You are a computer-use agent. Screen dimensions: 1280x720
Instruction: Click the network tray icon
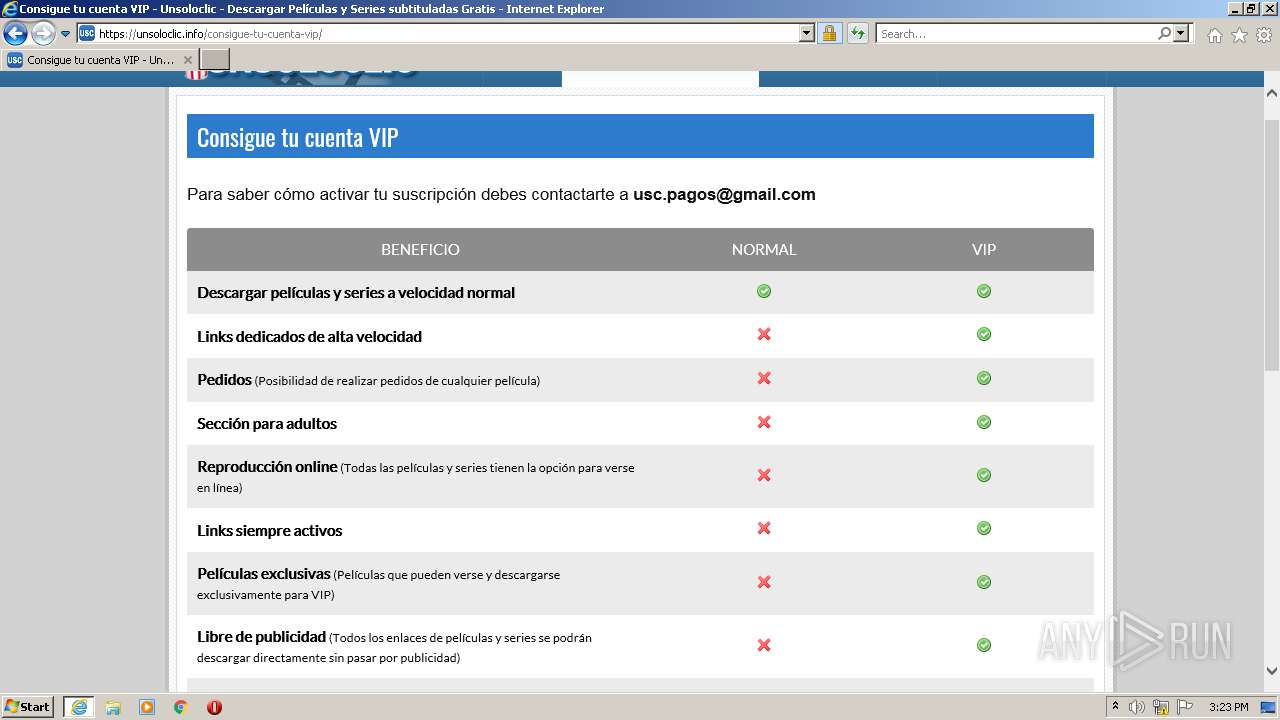(x=1161, y=707)
